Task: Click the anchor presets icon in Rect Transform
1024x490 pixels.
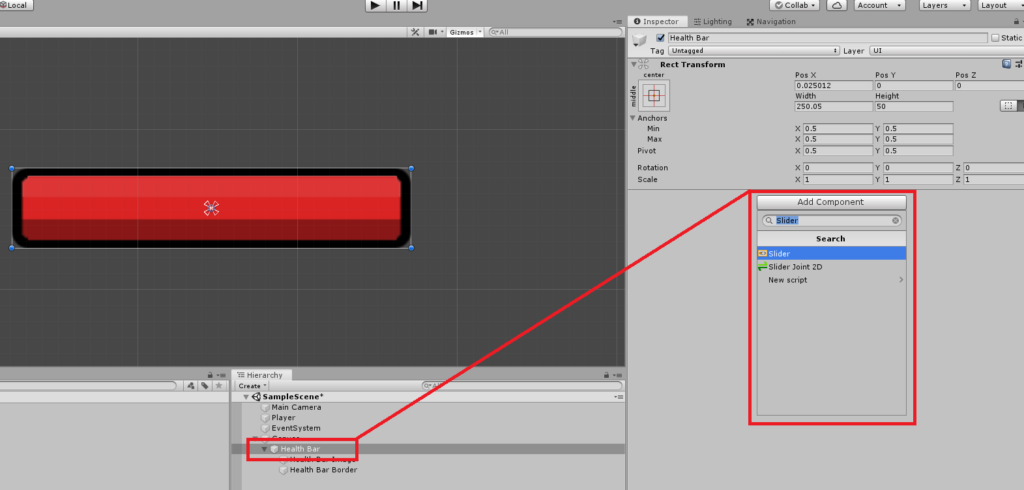Action: (x=654, y=96)
